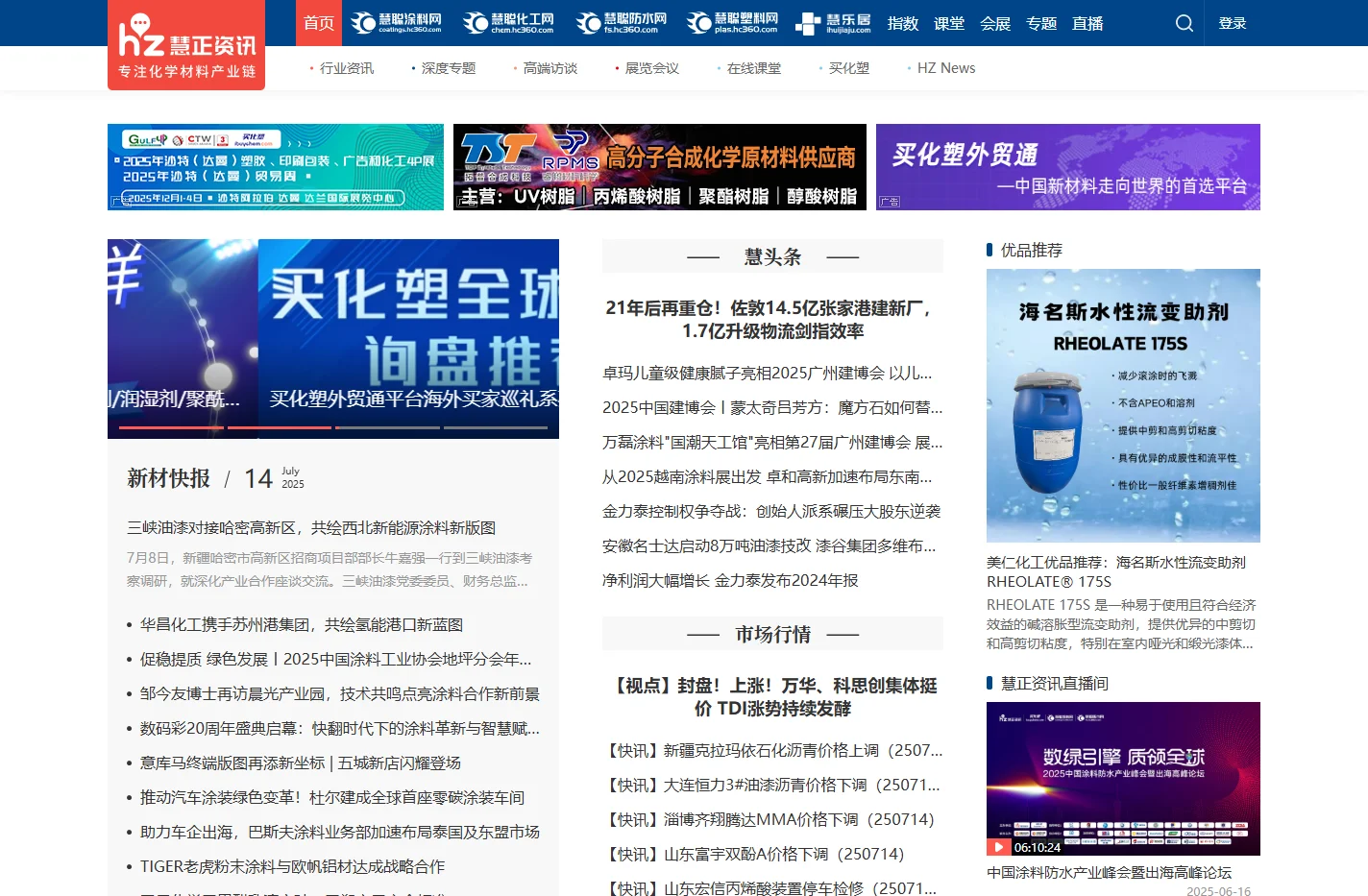Viewport: 1368px width, 896px height.
Task: Open TIGER老虎粉末涂料 news item
Action: 292,866
